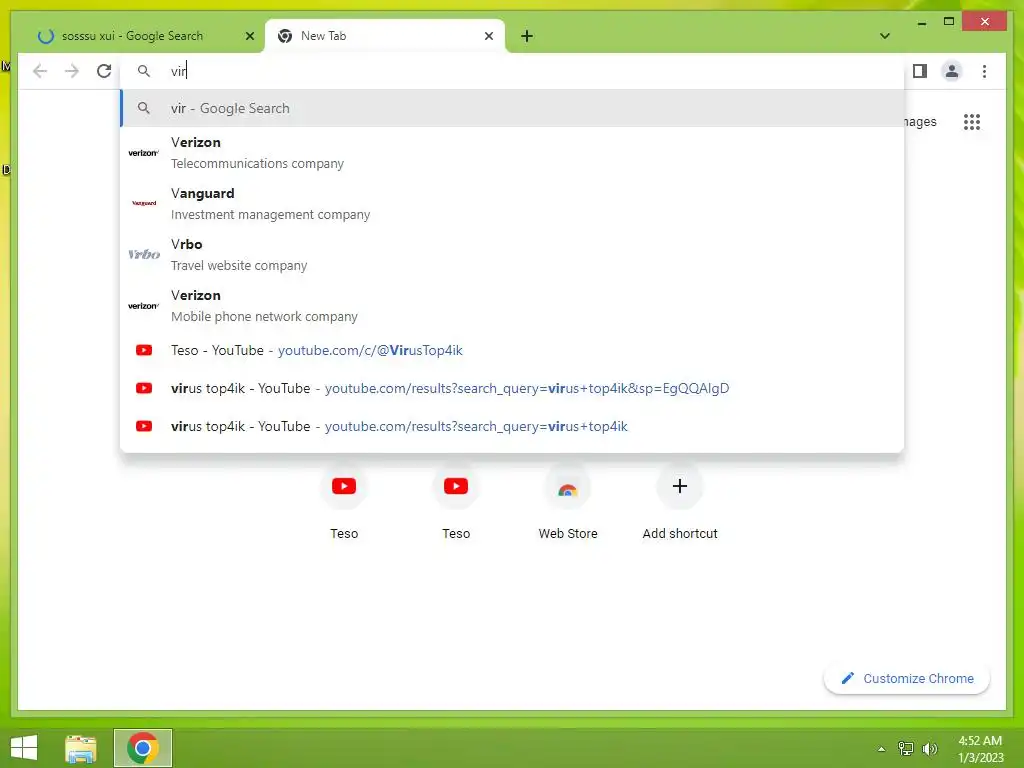Open Chrome's three-dot menu
This screenshot has width=1024, height=768.
pyautogui.click(x=984, y=71)
